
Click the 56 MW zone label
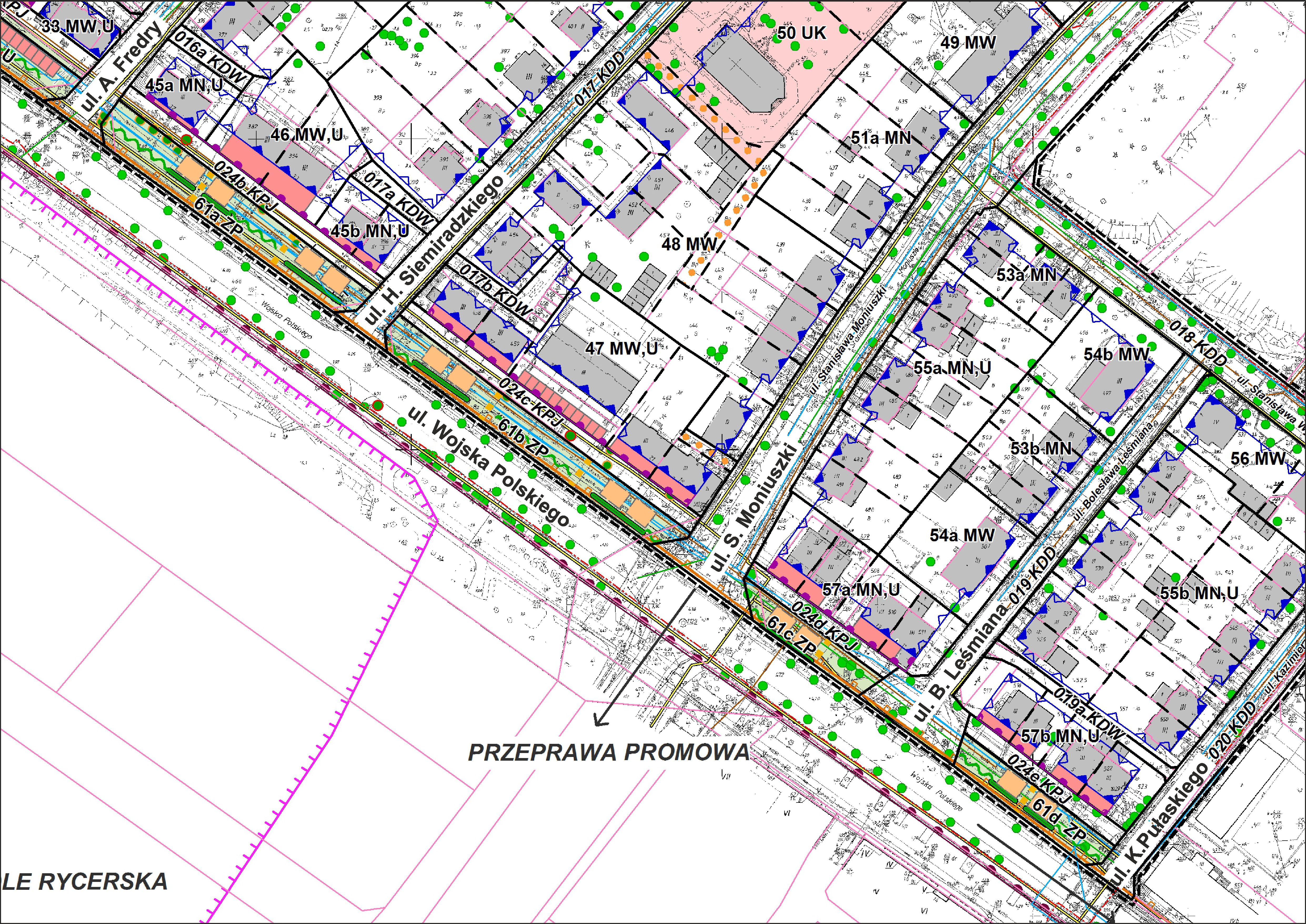(x=1258, y=459)
